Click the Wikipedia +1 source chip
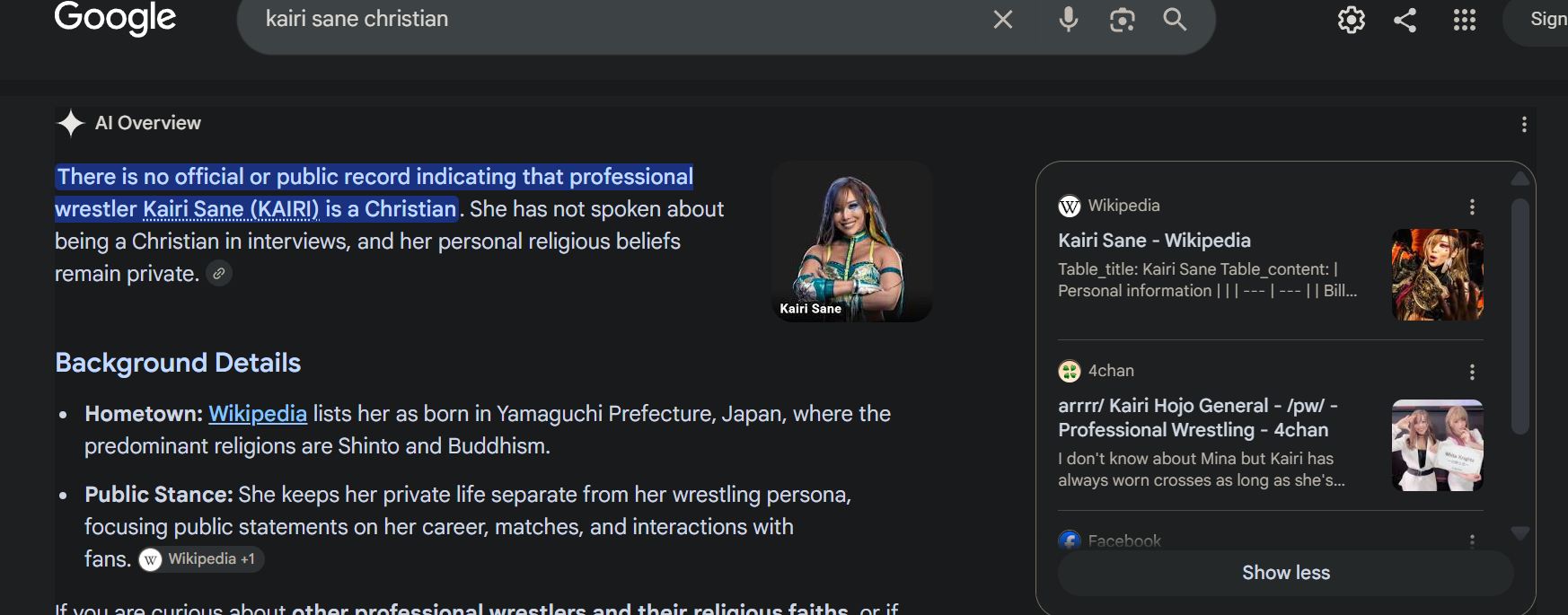 click(201, 559)
